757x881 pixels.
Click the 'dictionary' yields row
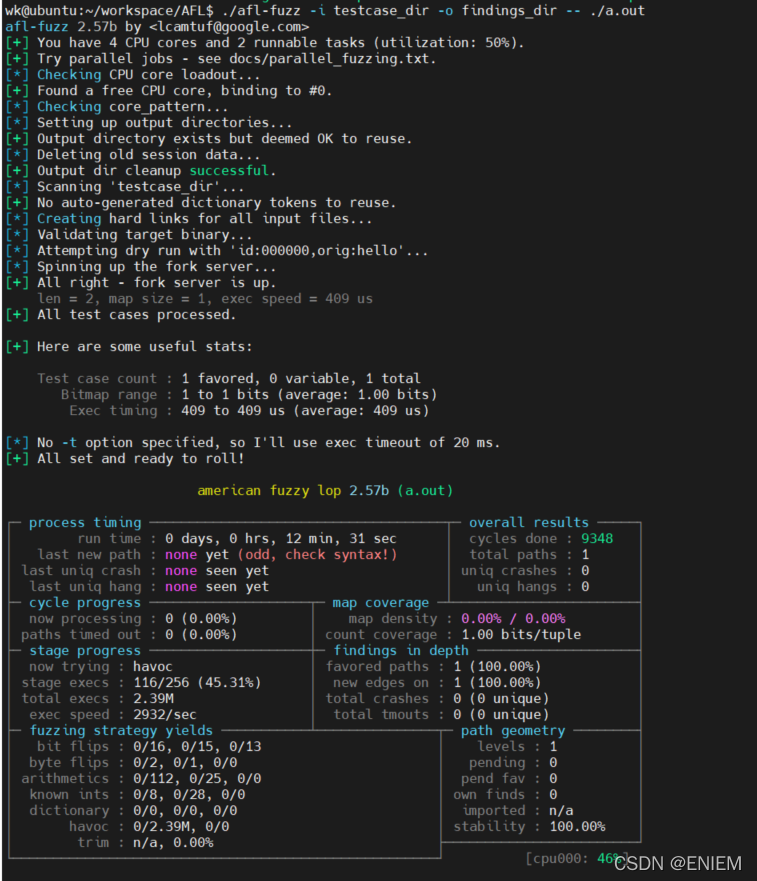tap(133, 811)
